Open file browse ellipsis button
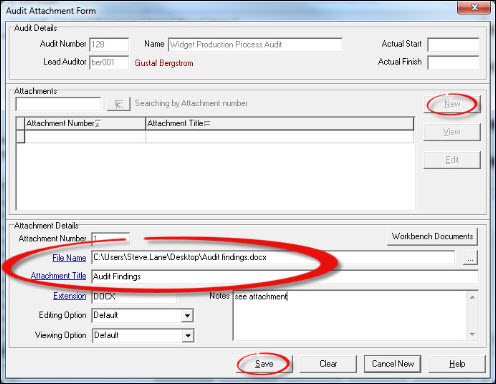The height and width of the screenshot is (384, 496). [x=470, y=258]
